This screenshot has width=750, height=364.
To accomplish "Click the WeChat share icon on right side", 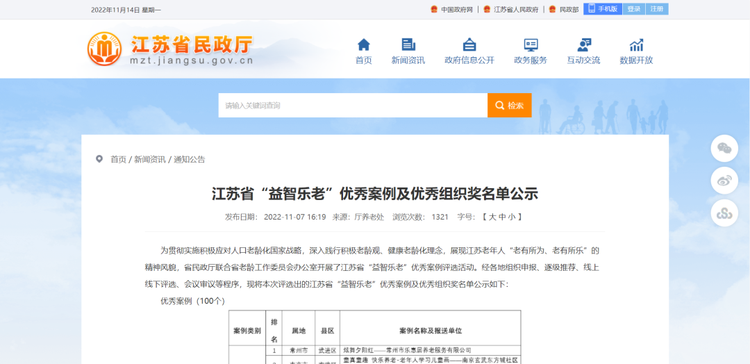I will point(724,149).
